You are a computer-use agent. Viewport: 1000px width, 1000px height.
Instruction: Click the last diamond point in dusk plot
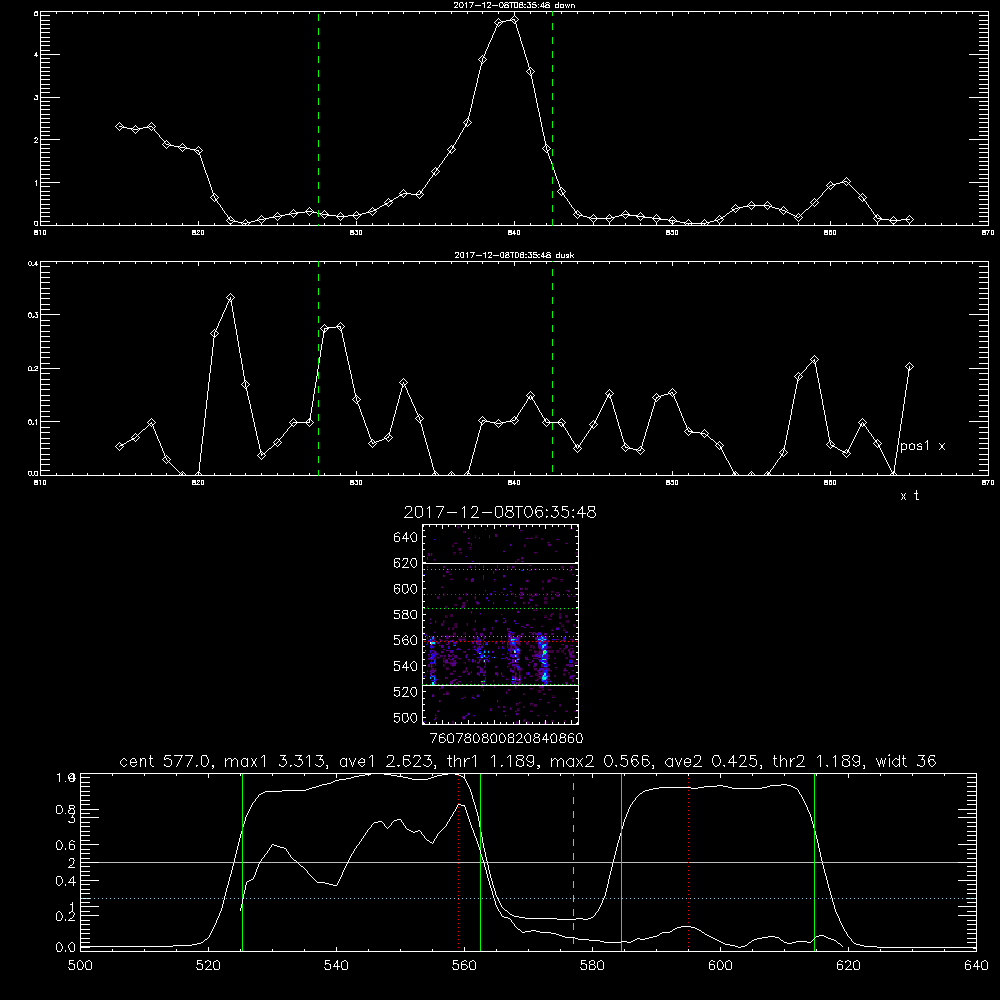coord(910,367)
